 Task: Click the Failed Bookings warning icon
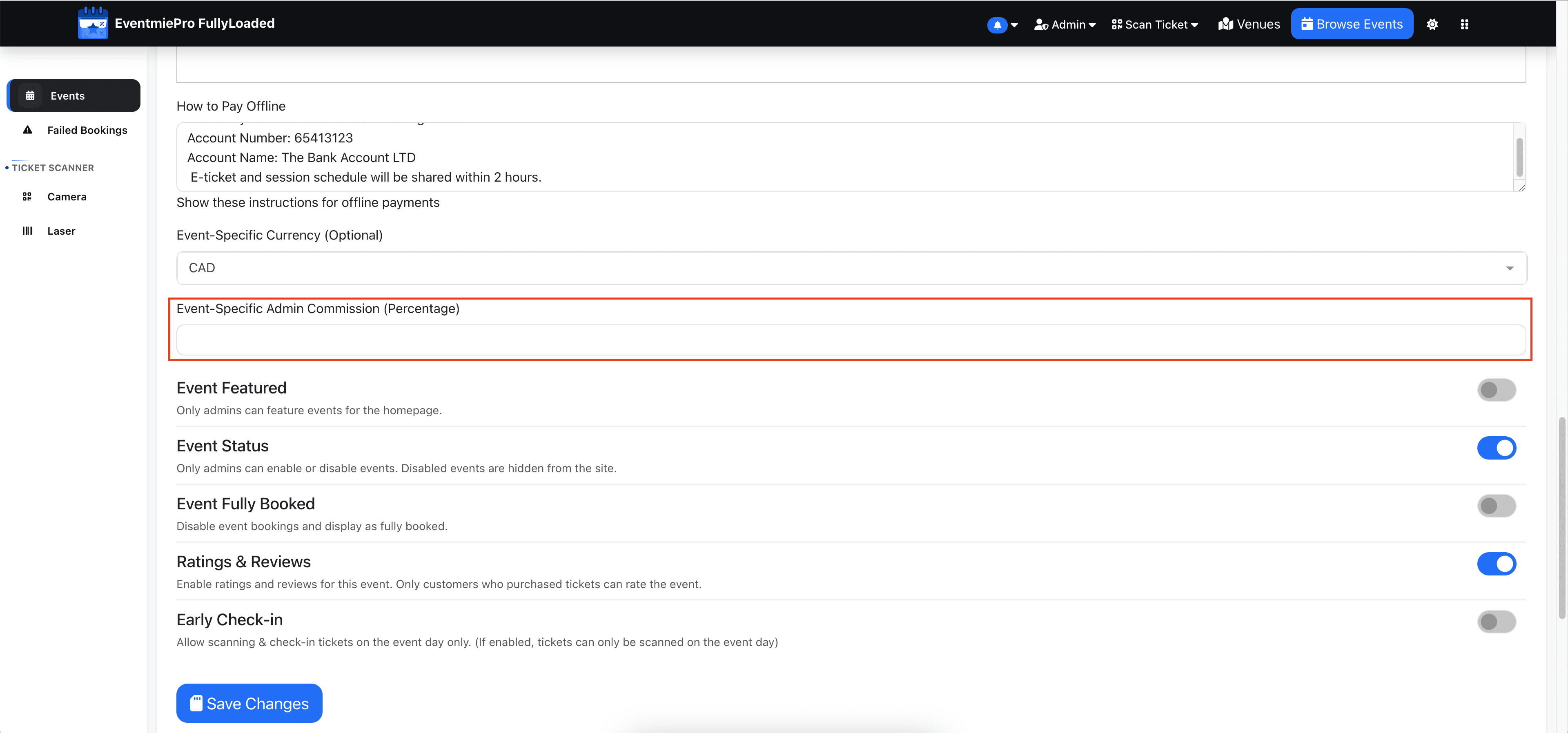[x=27, y=129]
